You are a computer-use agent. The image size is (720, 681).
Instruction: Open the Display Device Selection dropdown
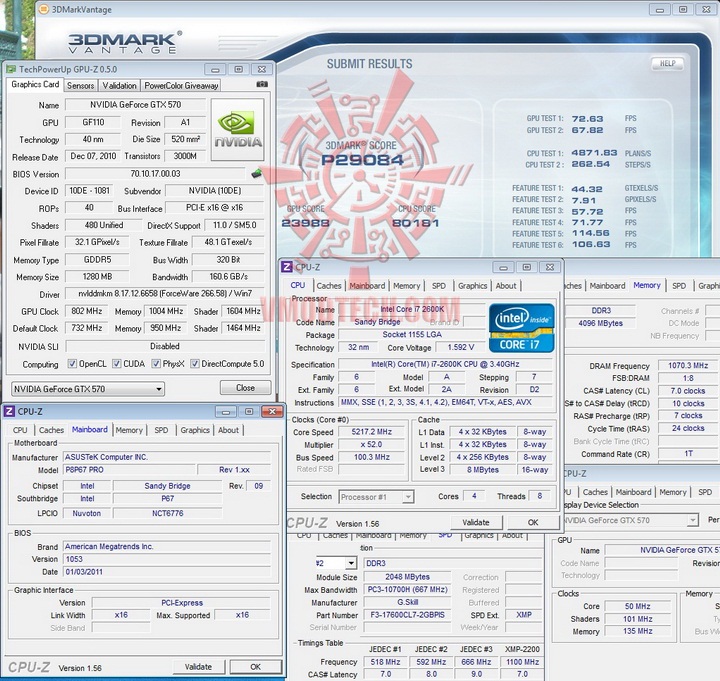(629, 520)
